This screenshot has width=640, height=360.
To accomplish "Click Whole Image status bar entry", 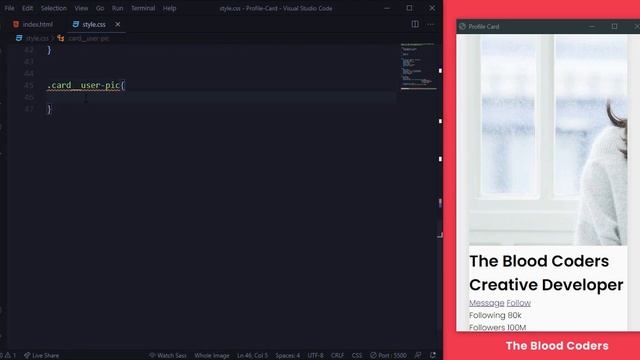I will click(212, 356).
